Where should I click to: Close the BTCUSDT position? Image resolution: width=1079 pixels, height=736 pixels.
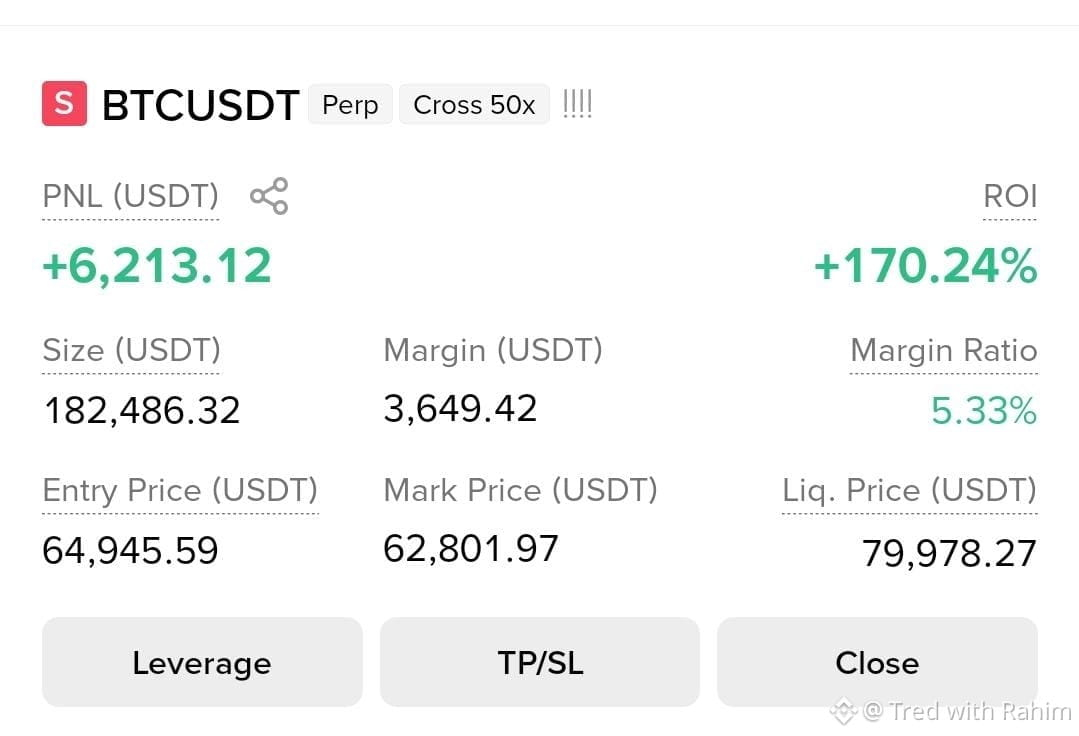pyautogui.click(x=877, y=662)
